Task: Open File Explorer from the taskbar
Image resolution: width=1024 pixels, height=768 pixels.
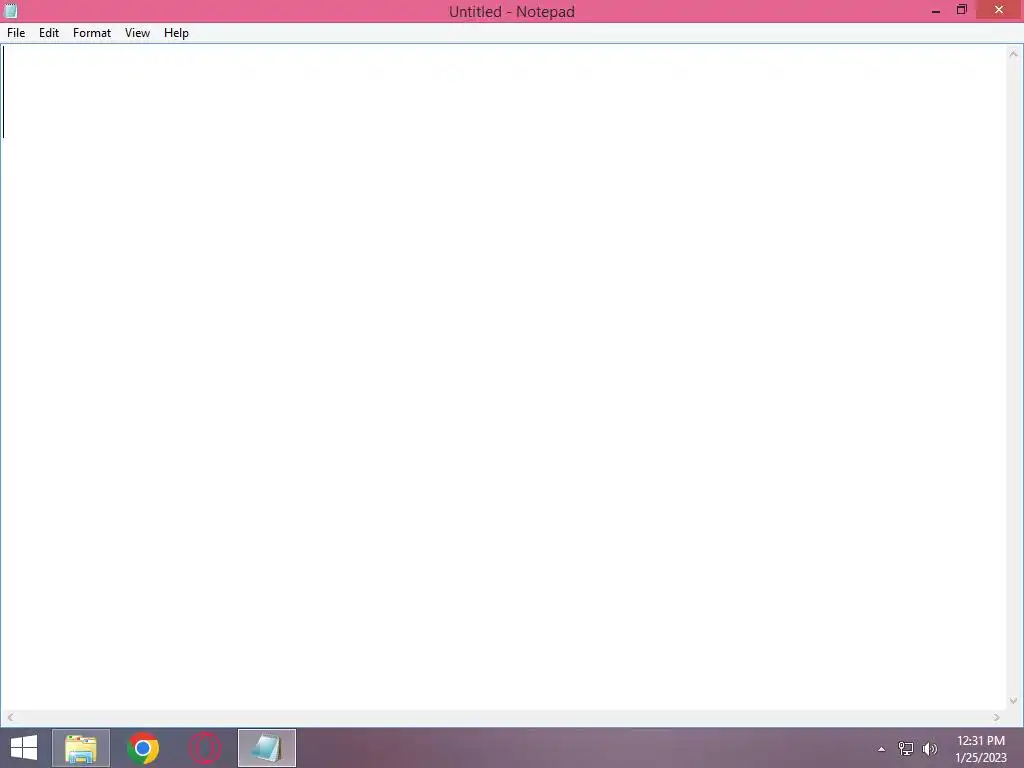Action: coord(81,748)
